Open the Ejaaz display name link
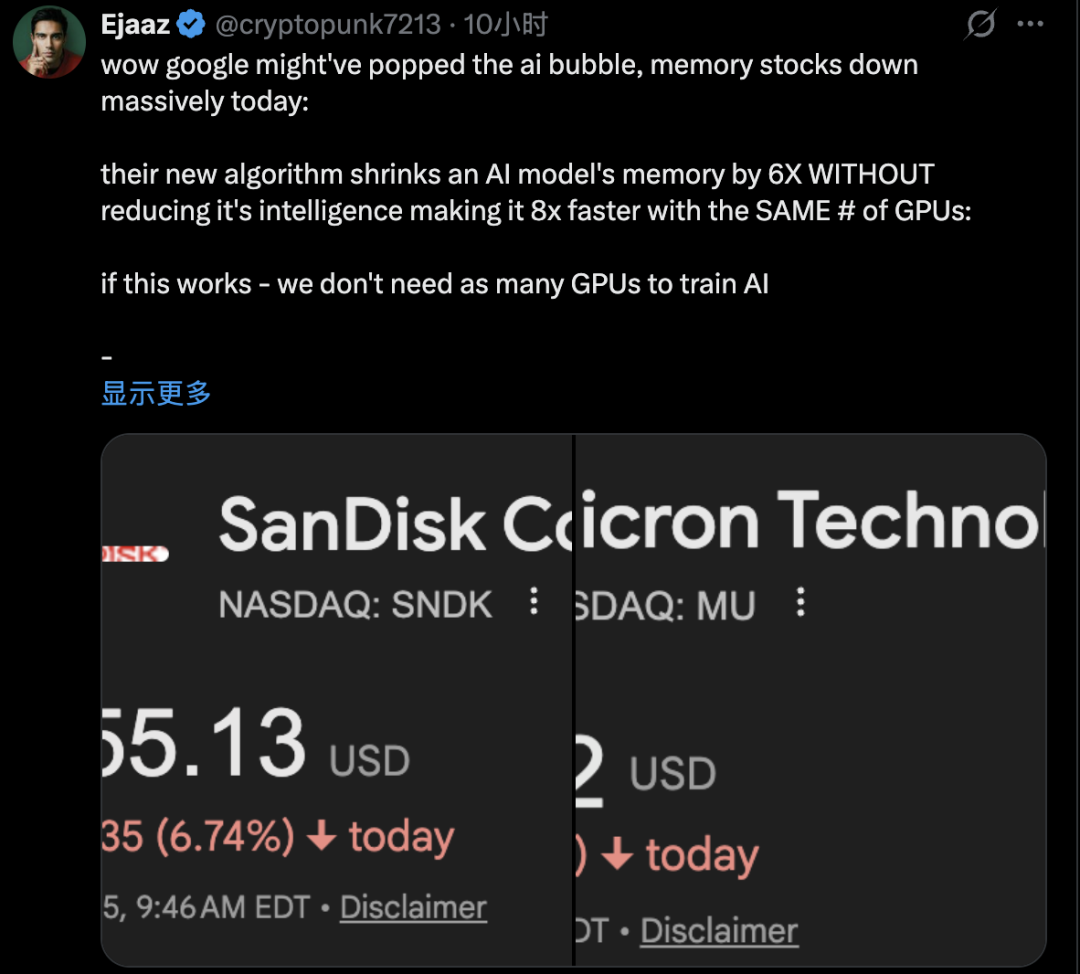 (134, 25)
